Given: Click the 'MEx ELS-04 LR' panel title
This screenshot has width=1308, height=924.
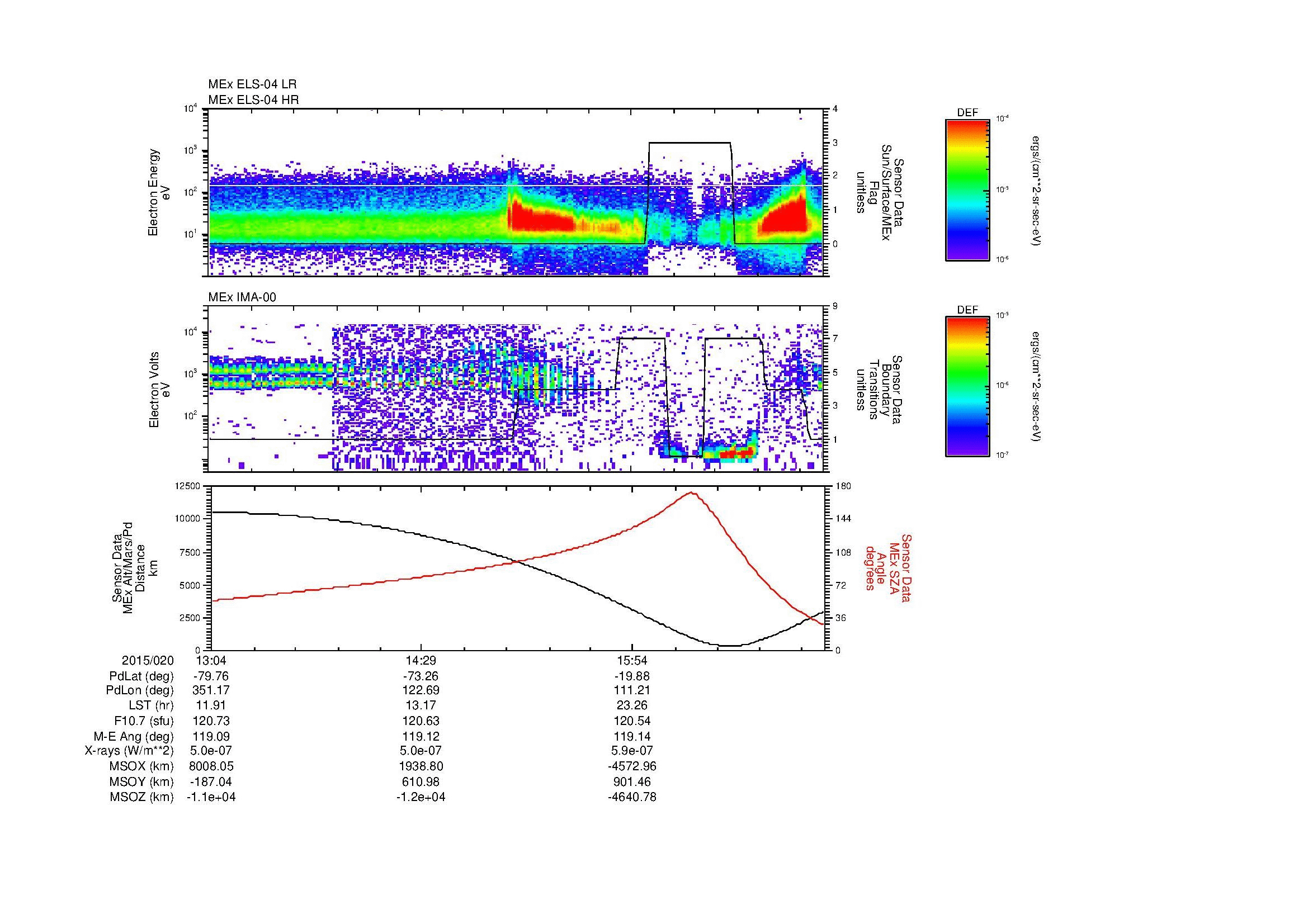Looking at the screenshot, I should (252, 84).
